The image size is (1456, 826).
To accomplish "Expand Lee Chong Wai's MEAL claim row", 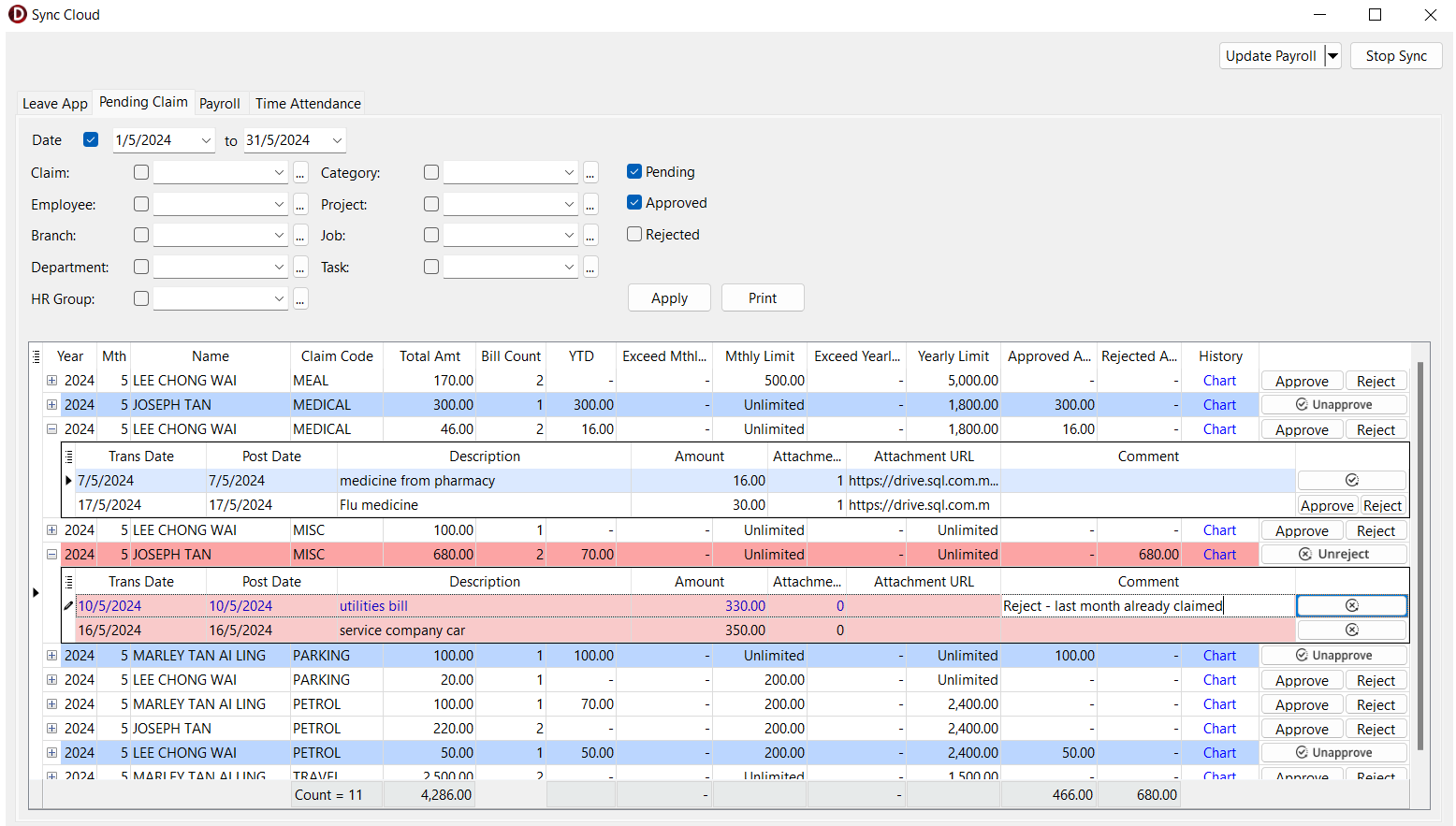I will [52, 381].
